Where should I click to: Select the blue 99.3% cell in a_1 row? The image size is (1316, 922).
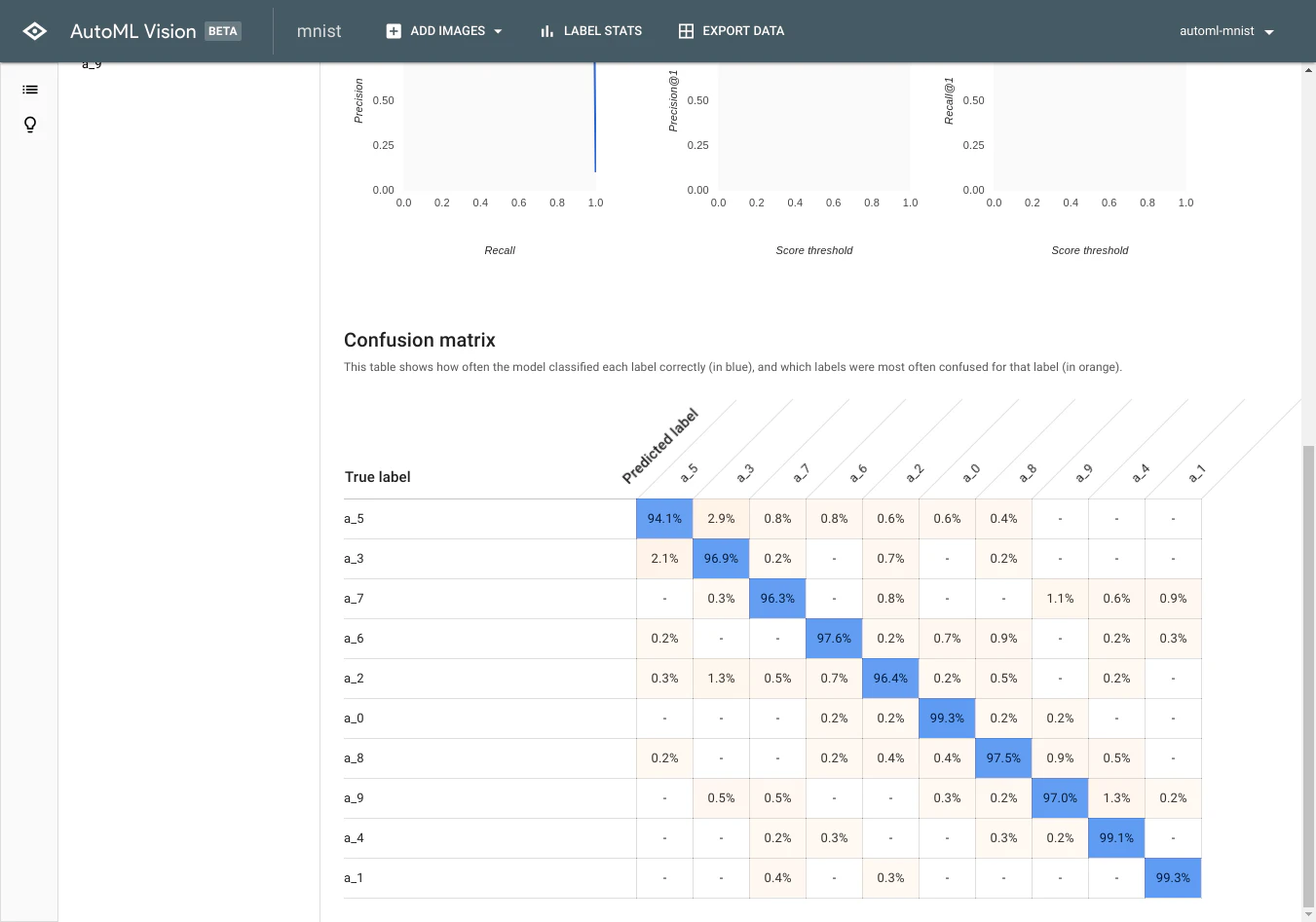tap(1173, 878)
